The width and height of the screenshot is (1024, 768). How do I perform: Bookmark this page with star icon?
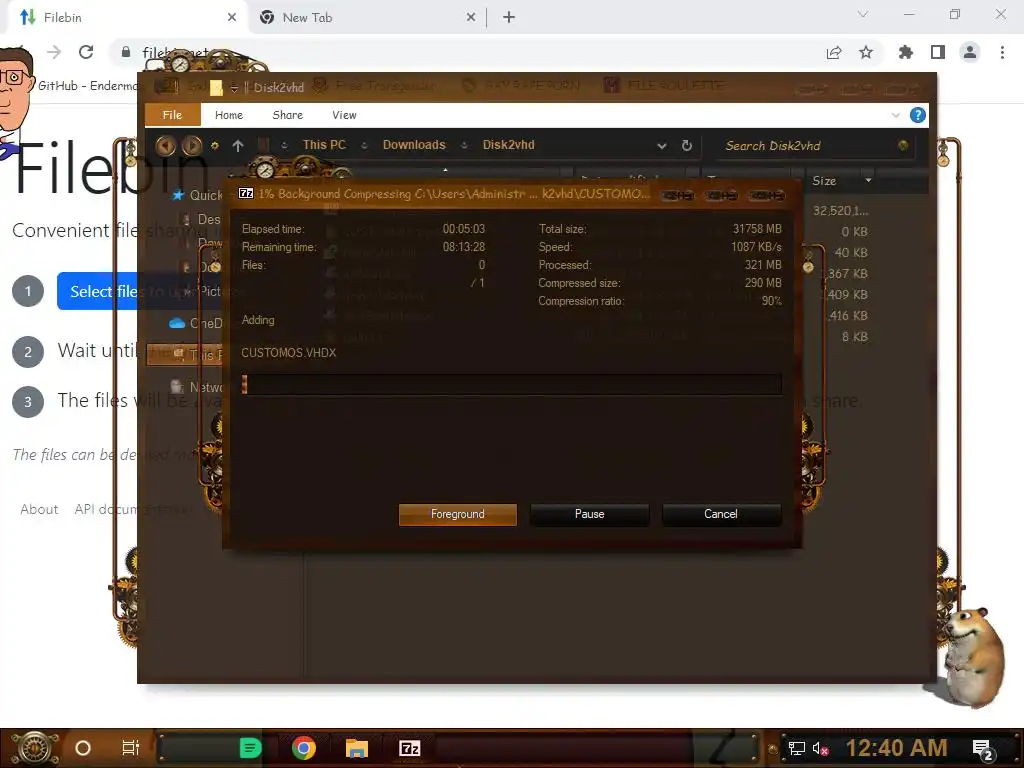tap(866, 52)
